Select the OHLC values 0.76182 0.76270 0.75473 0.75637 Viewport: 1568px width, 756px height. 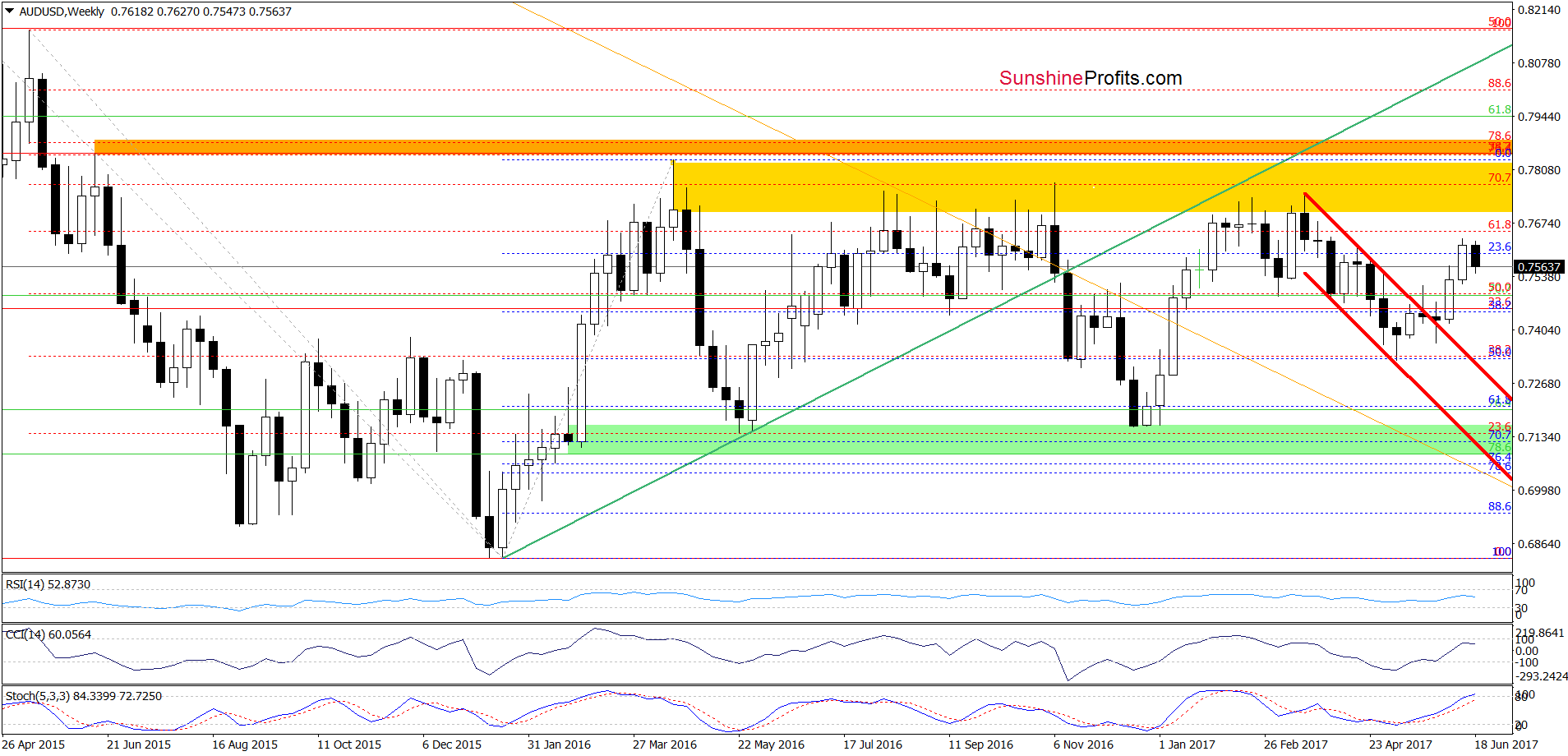click(201, 12)
